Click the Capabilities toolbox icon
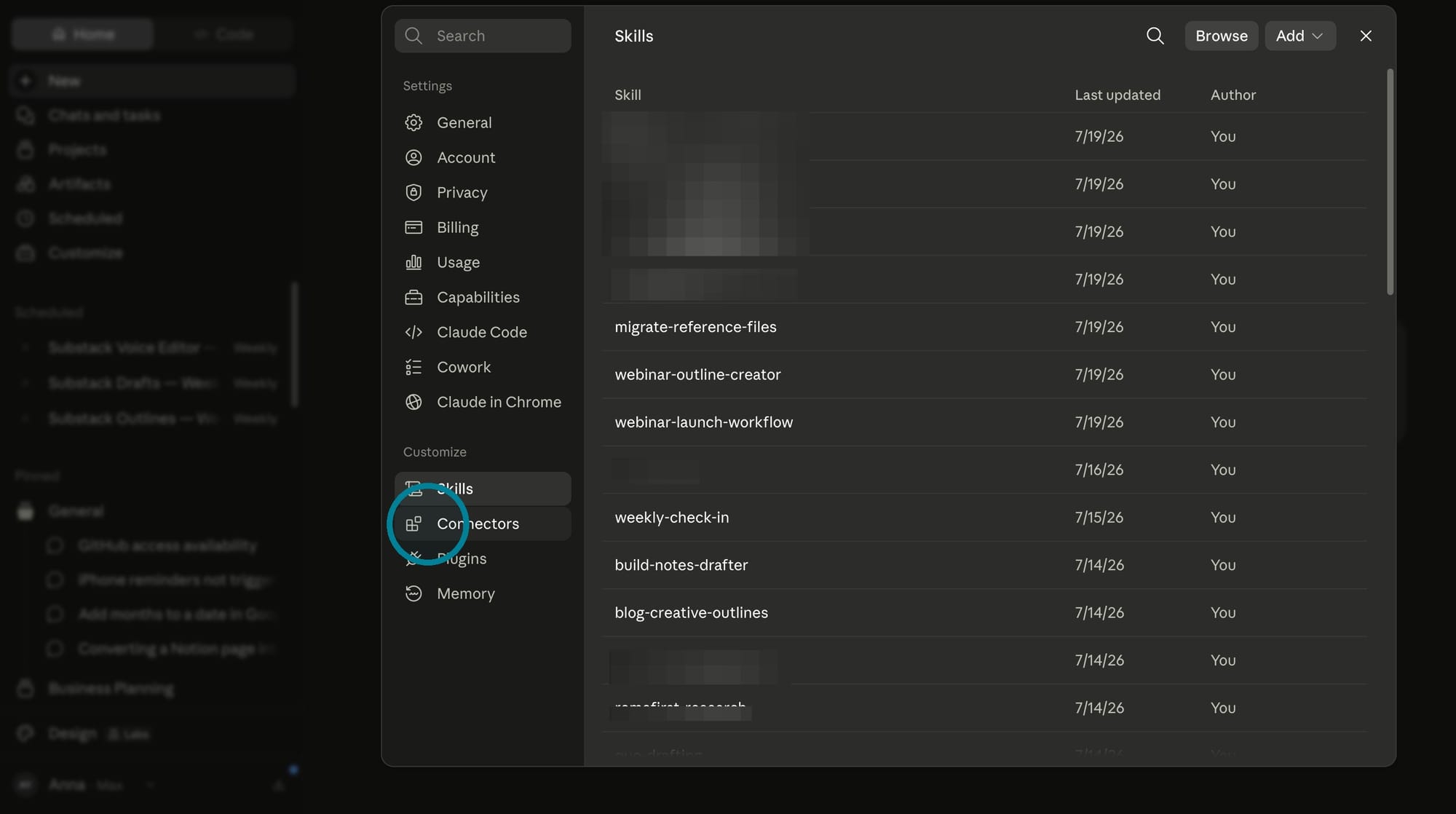The width and height of the screenshot is (1456, 814). [414, 297]
